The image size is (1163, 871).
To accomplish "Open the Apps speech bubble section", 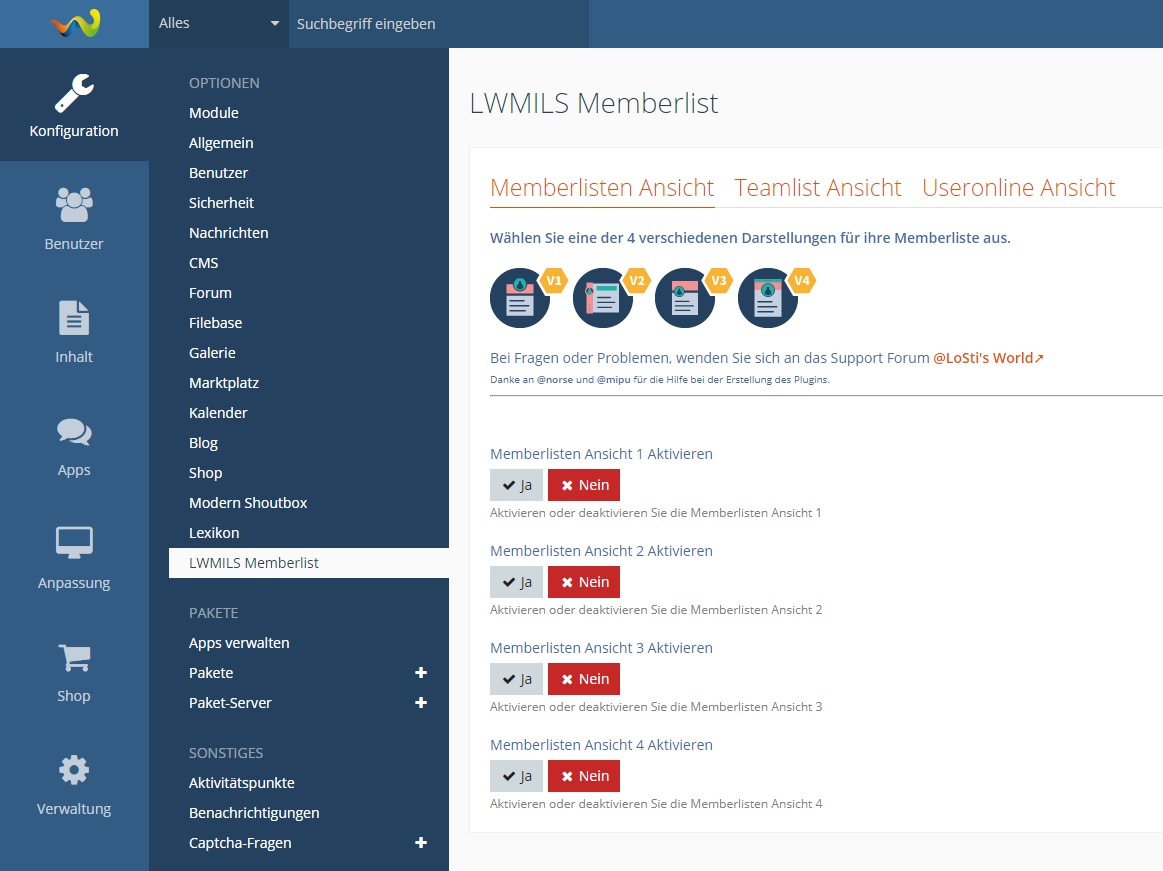I will tap(74, 444).
